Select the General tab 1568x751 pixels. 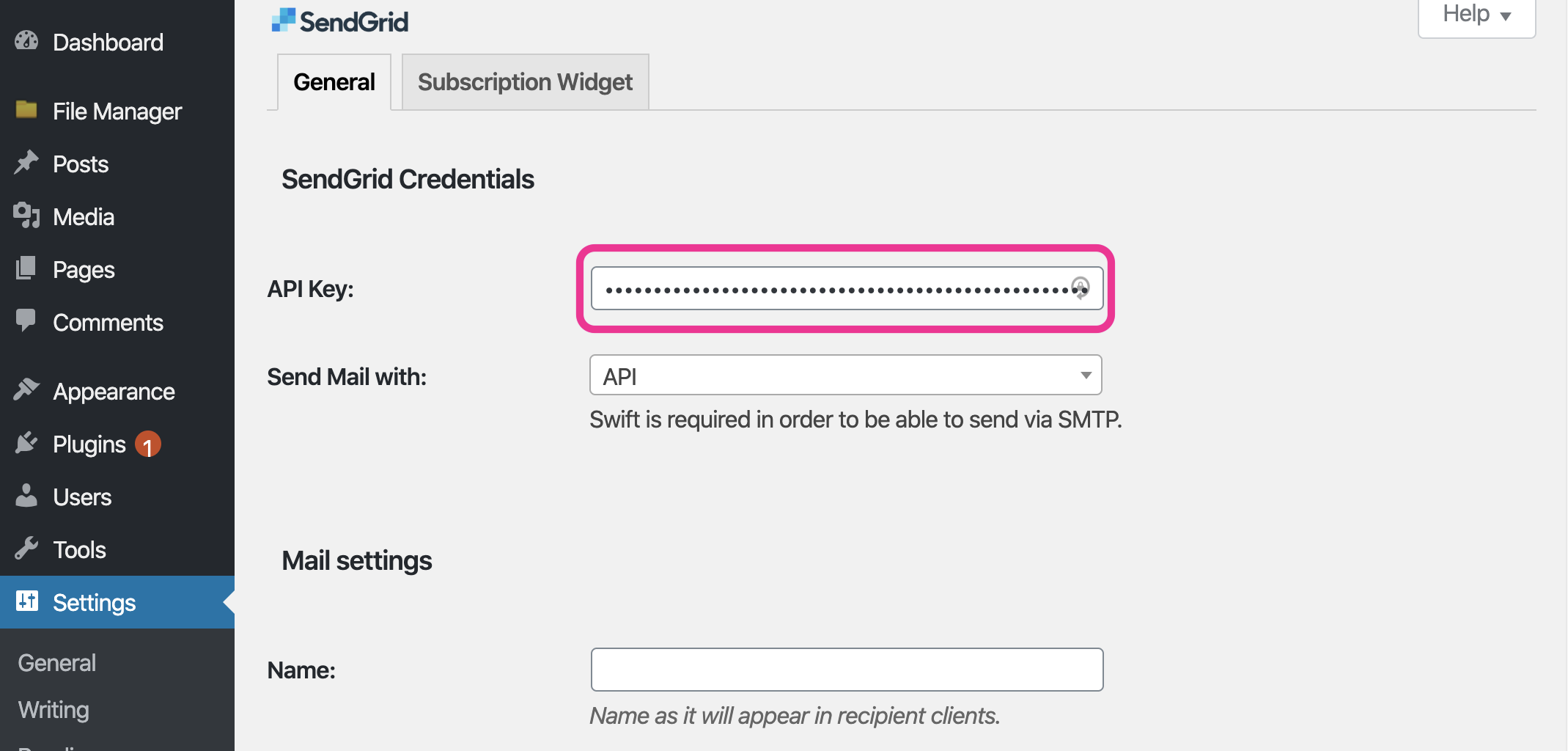tap(334, 81)
